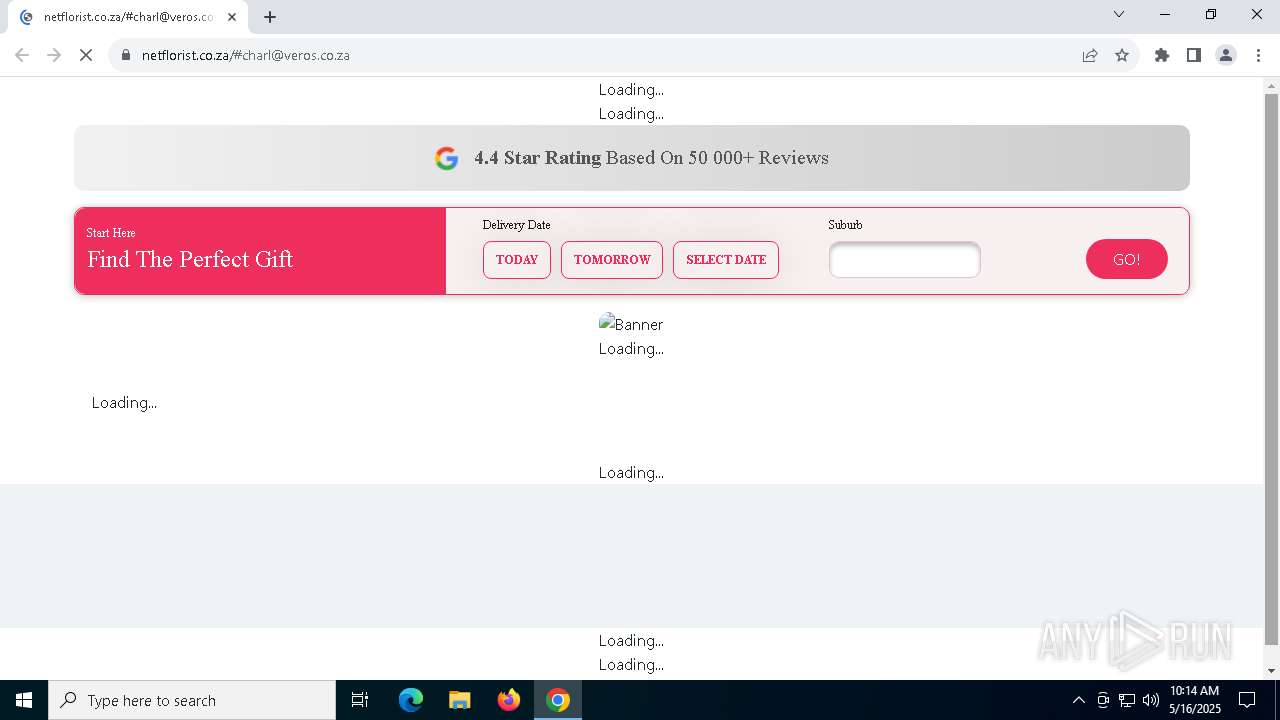Click the broken Banner image
This screenshot has width=1280, height=720.
[631, 324]
